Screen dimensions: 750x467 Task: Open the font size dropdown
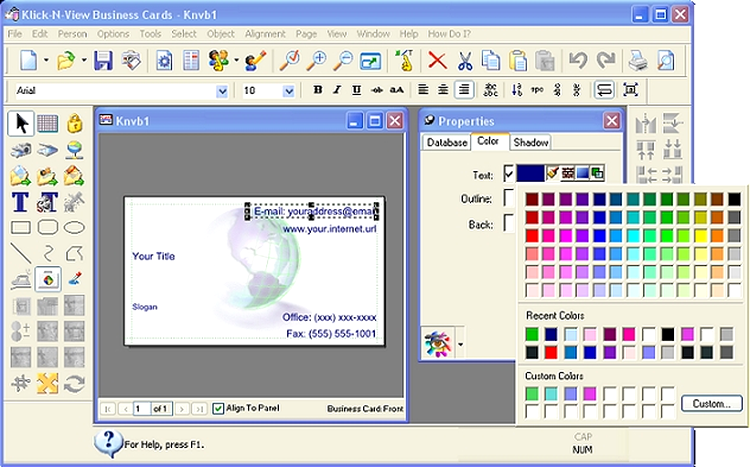[x=288, y=91]
